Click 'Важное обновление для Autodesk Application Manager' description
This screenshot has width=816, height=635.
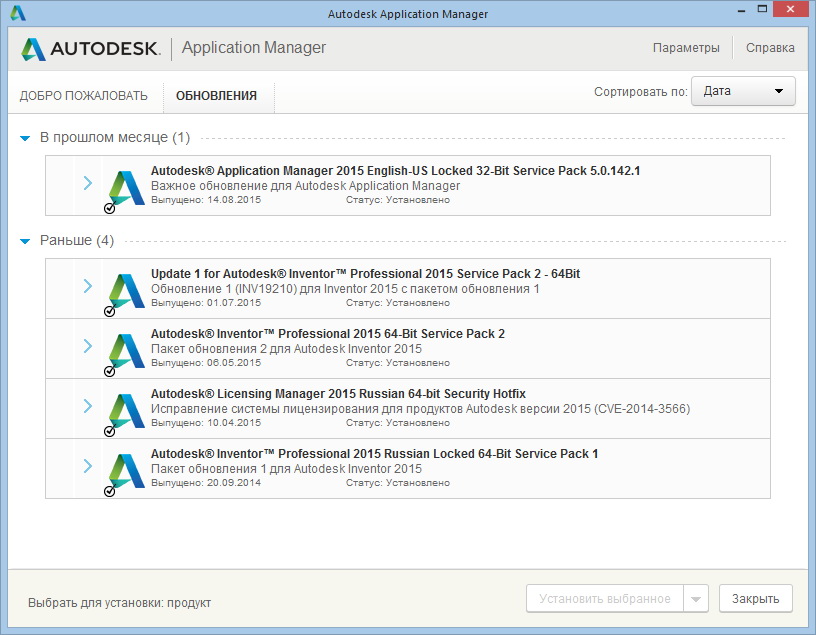point(305,186)
